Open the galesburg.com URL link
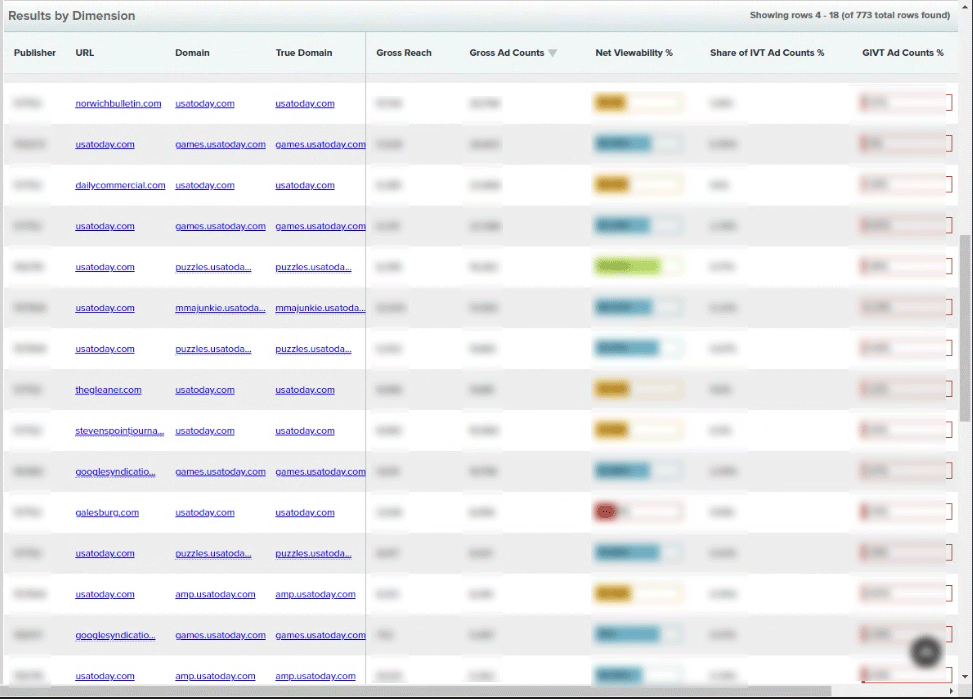The image size is (973, 699). 107,513
